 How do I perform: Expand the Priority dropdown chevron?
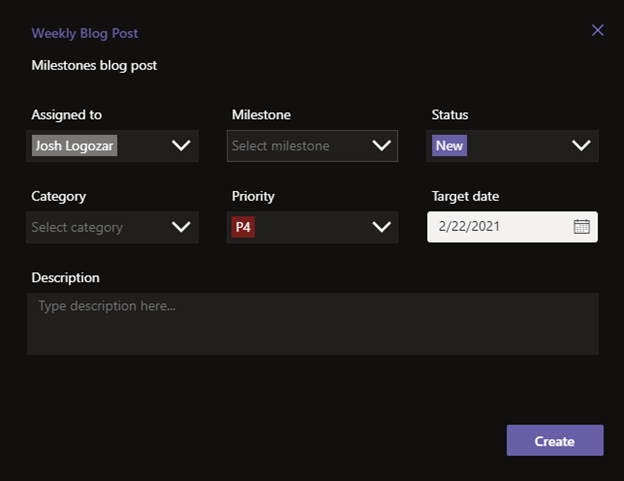coord(382,227)
